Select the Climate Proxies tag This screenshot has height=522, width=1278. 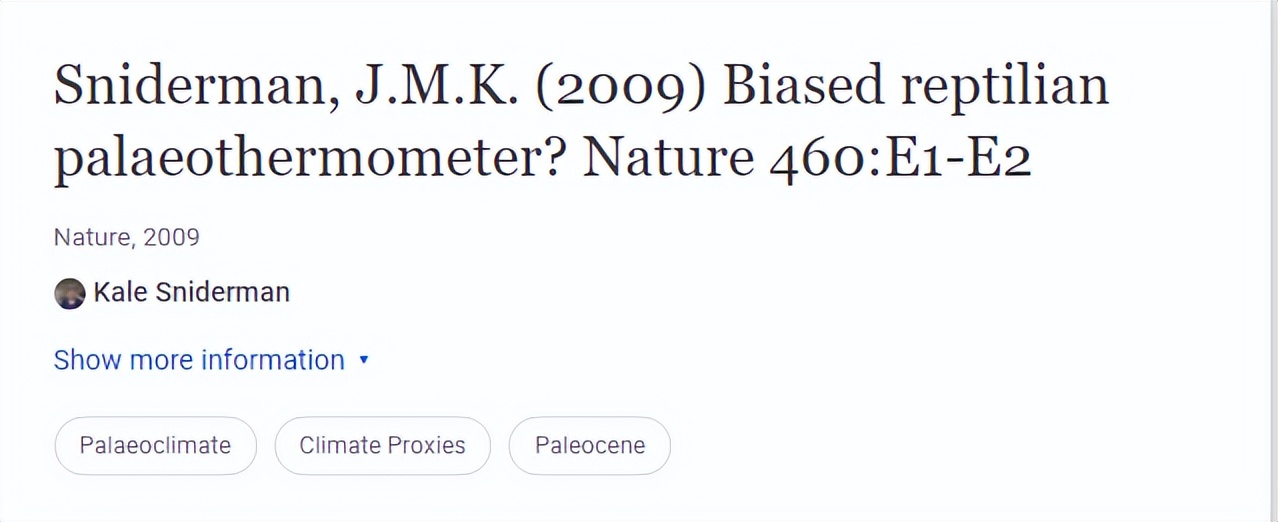(x=382, y=445)
